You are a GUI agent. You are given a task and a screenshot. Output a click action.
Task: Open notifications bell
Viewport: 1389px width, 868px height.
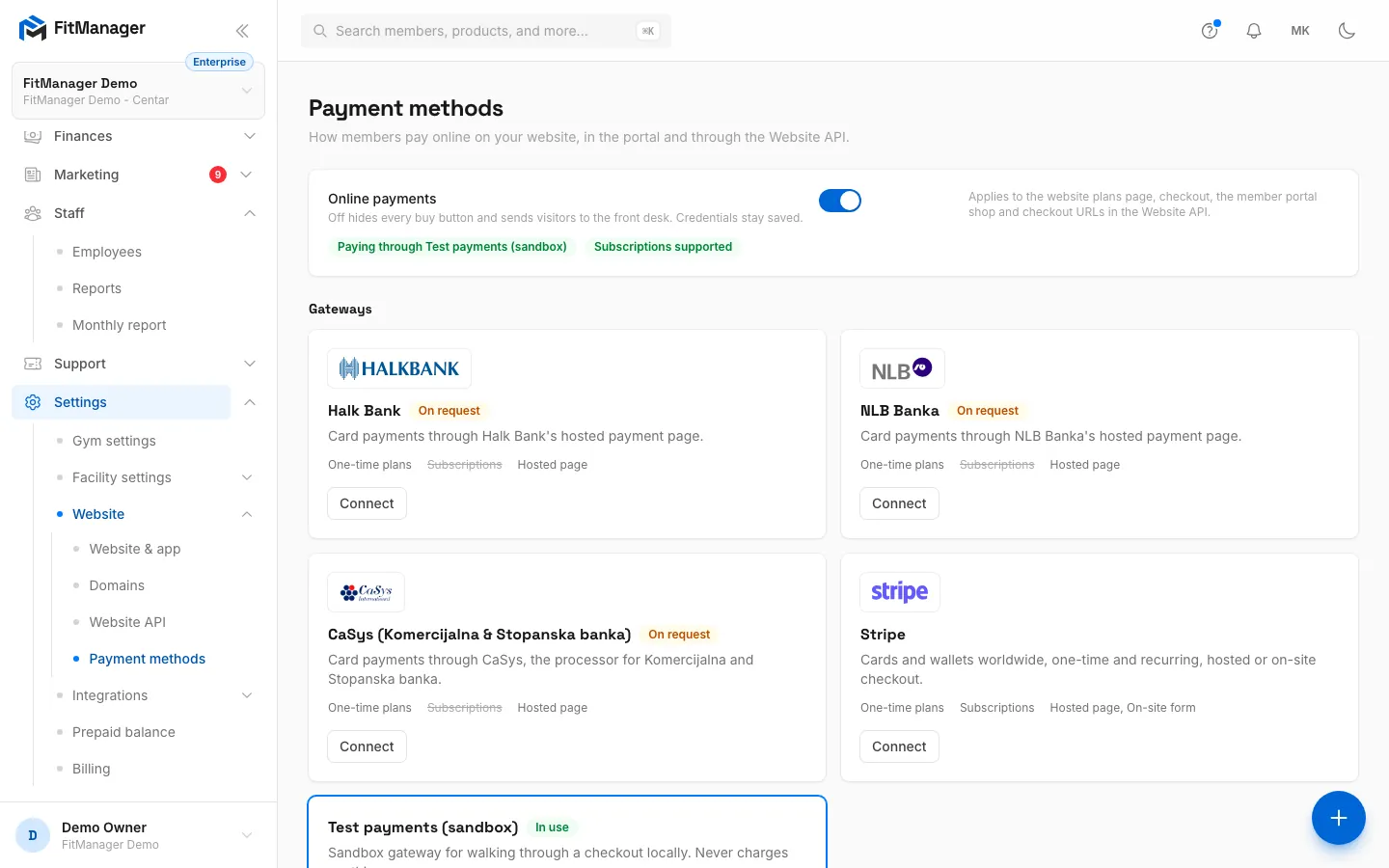[x=1254, y=31]
